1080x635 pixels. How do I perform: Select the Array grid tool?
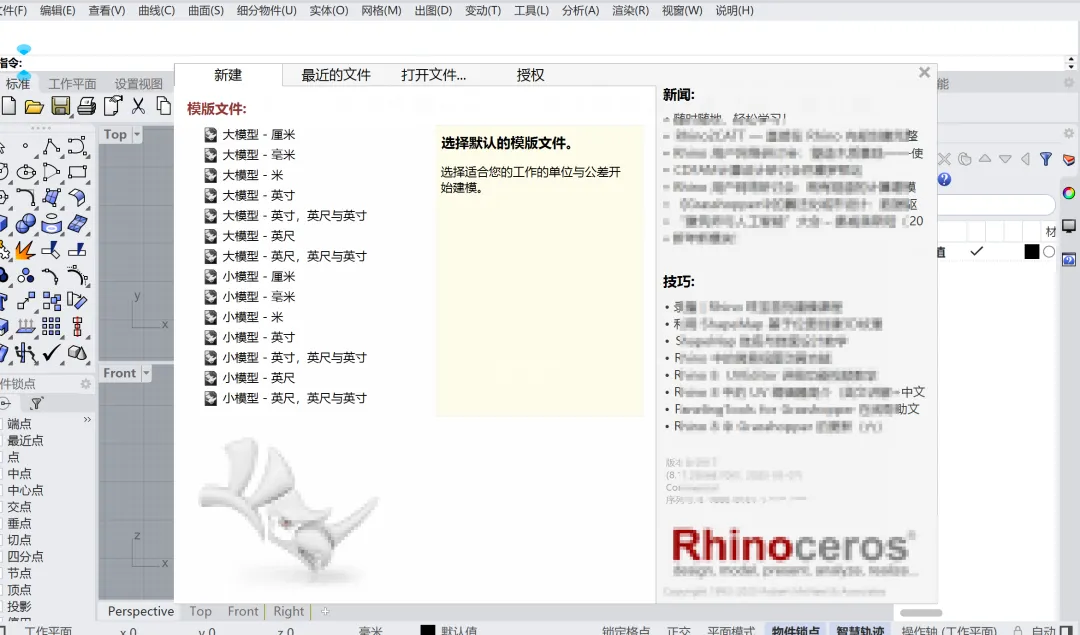tap(51, 326)
